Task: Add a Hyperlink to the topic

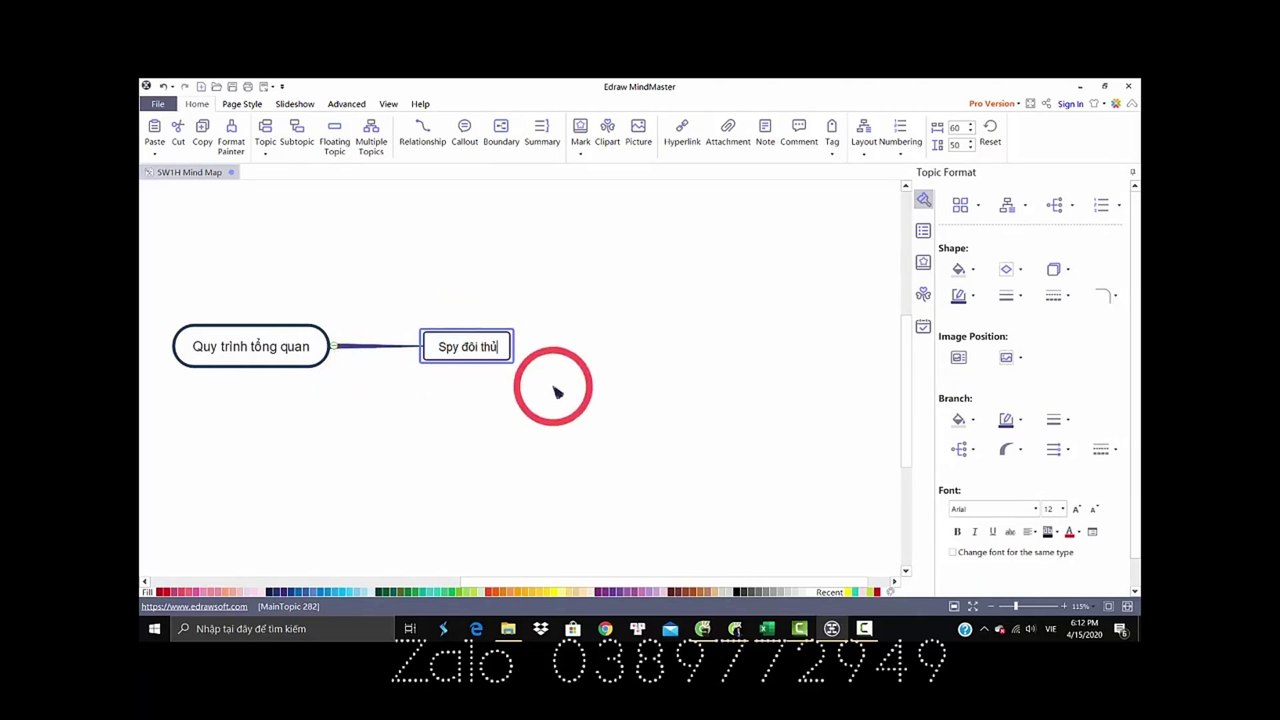Action: point(682,132)
